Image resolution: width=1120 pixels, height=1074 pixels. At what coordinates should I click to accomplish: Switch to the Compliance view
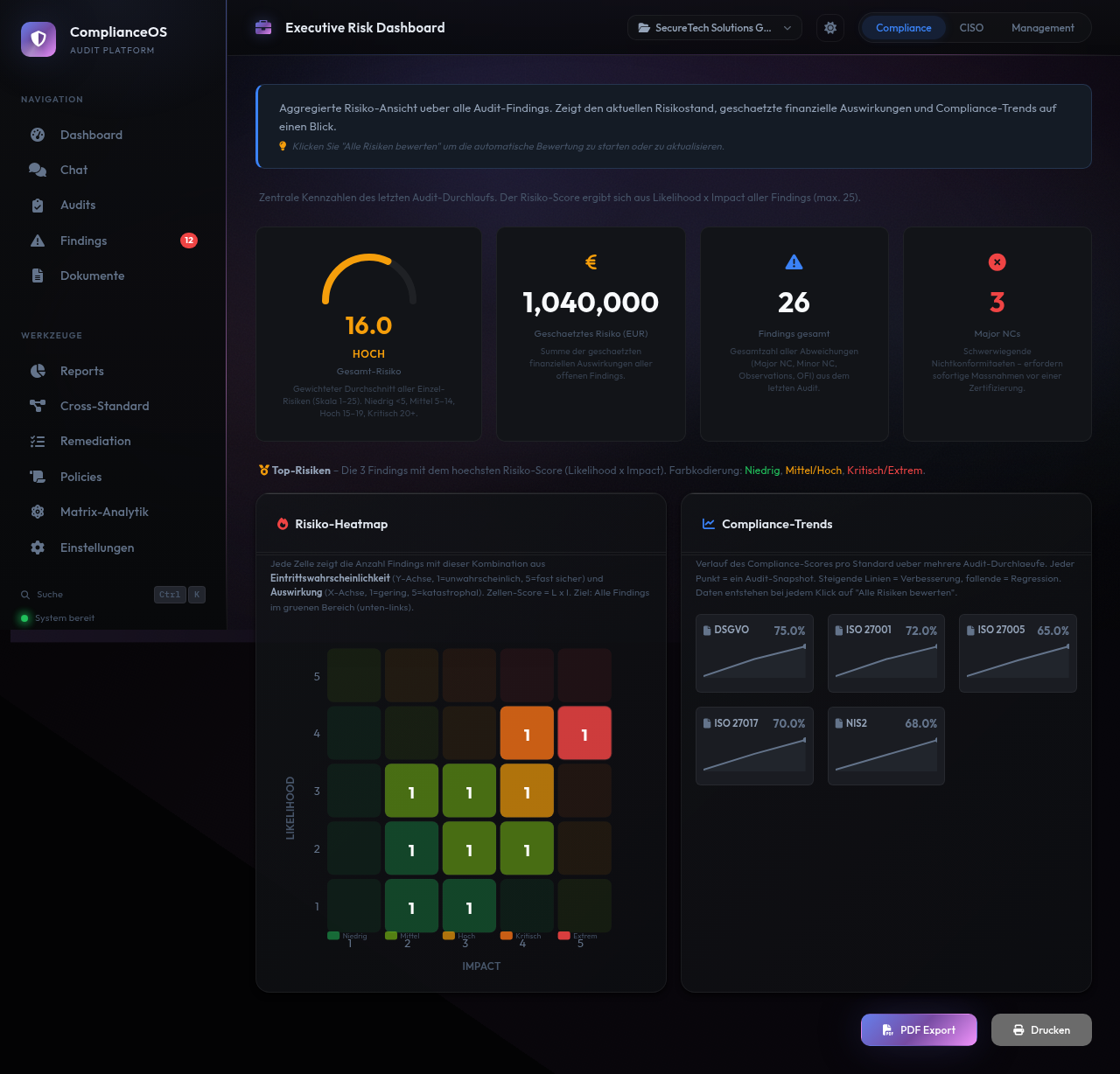903,28
